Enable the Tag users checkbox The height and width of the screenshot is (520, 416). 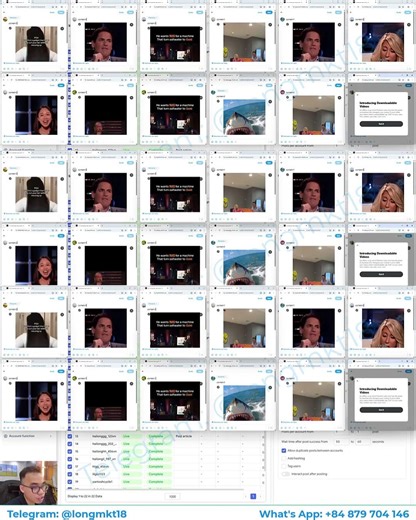(x=284, y=466)
